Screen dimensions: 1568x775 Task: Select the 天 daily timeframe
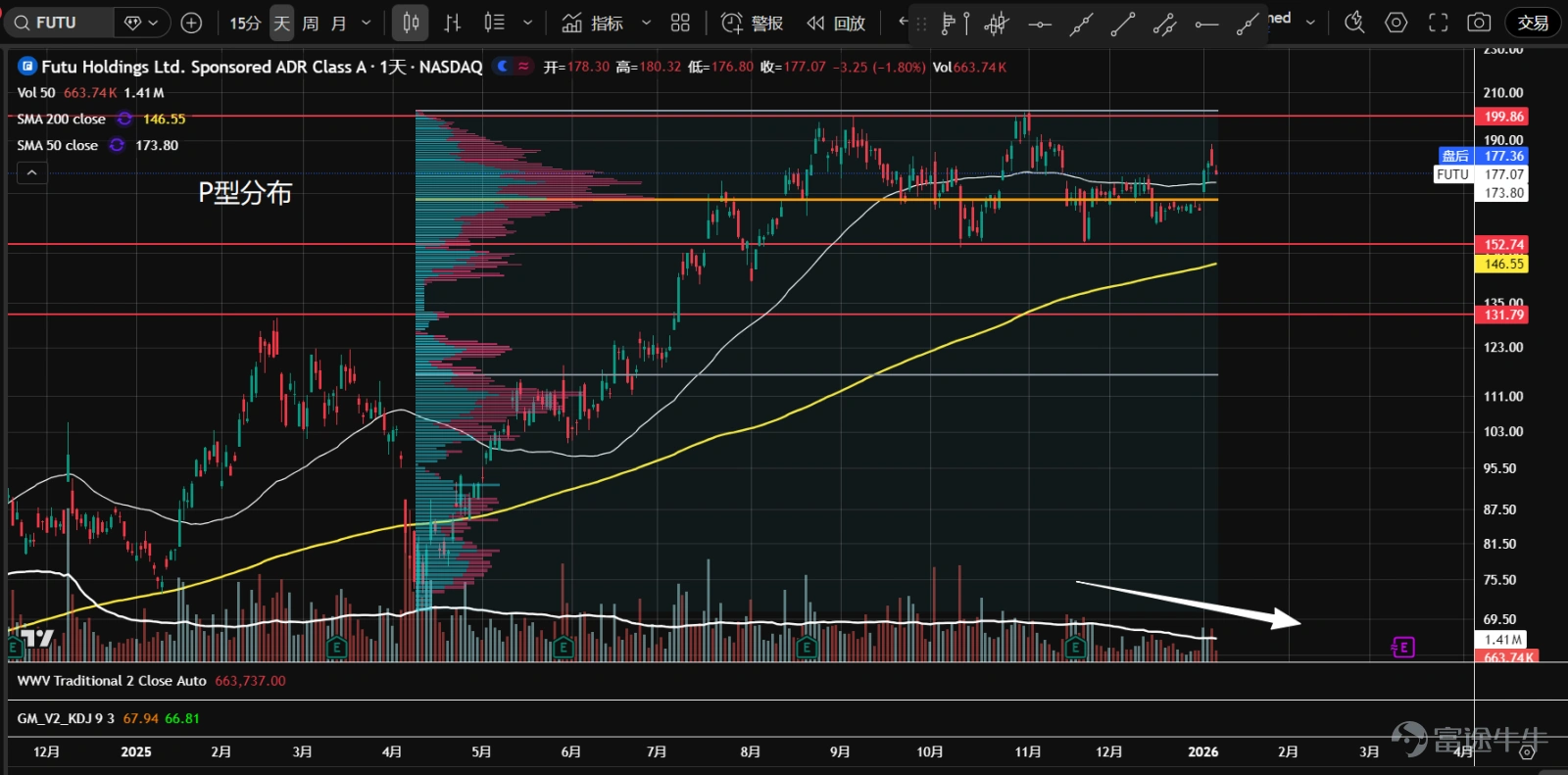[x=281, y=23]
